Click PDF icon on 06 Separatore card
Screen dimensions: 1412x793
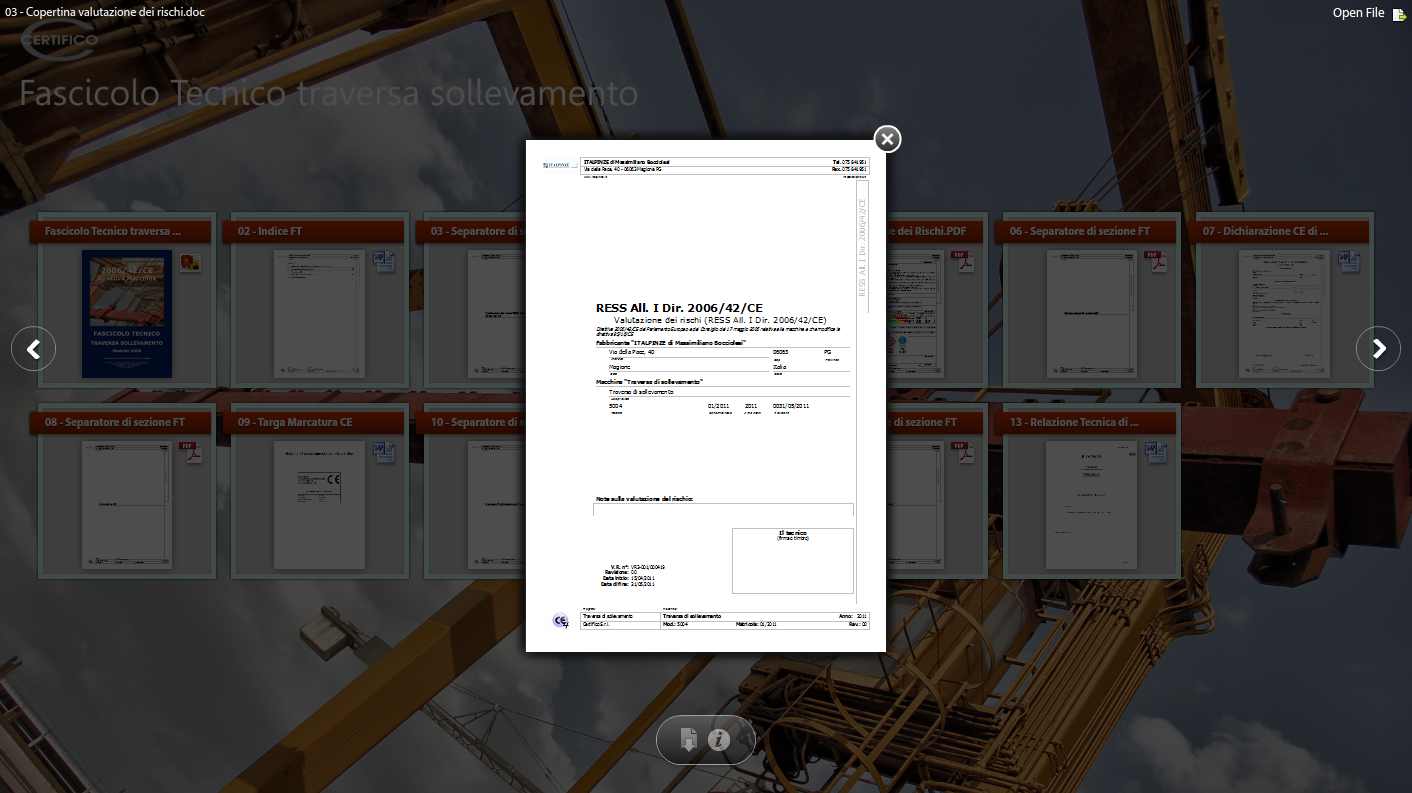[1155, 262]
